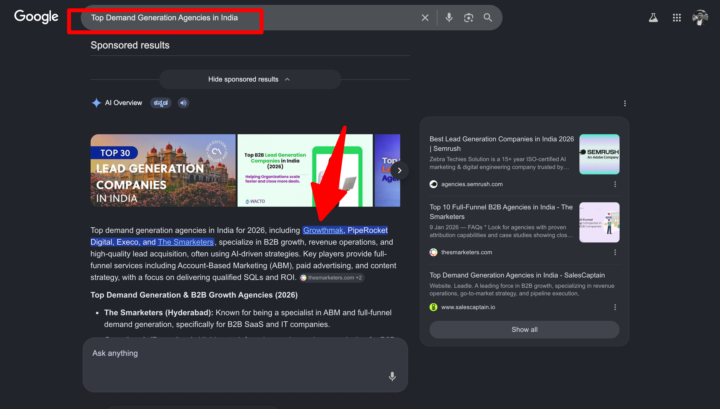This screenshot has height=409, width=720.
Task: Open more options for thesmarketers.com
Action: coord(615,252)
